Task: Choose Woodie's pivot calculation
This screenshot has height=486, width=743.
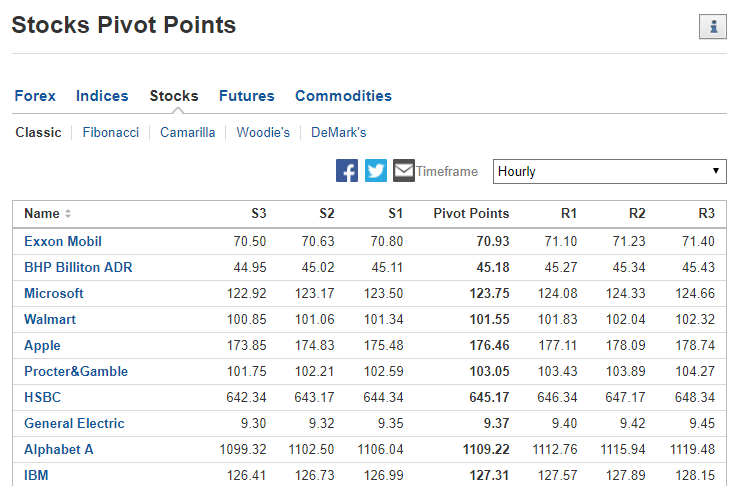Action: click(x=263, y=133)
